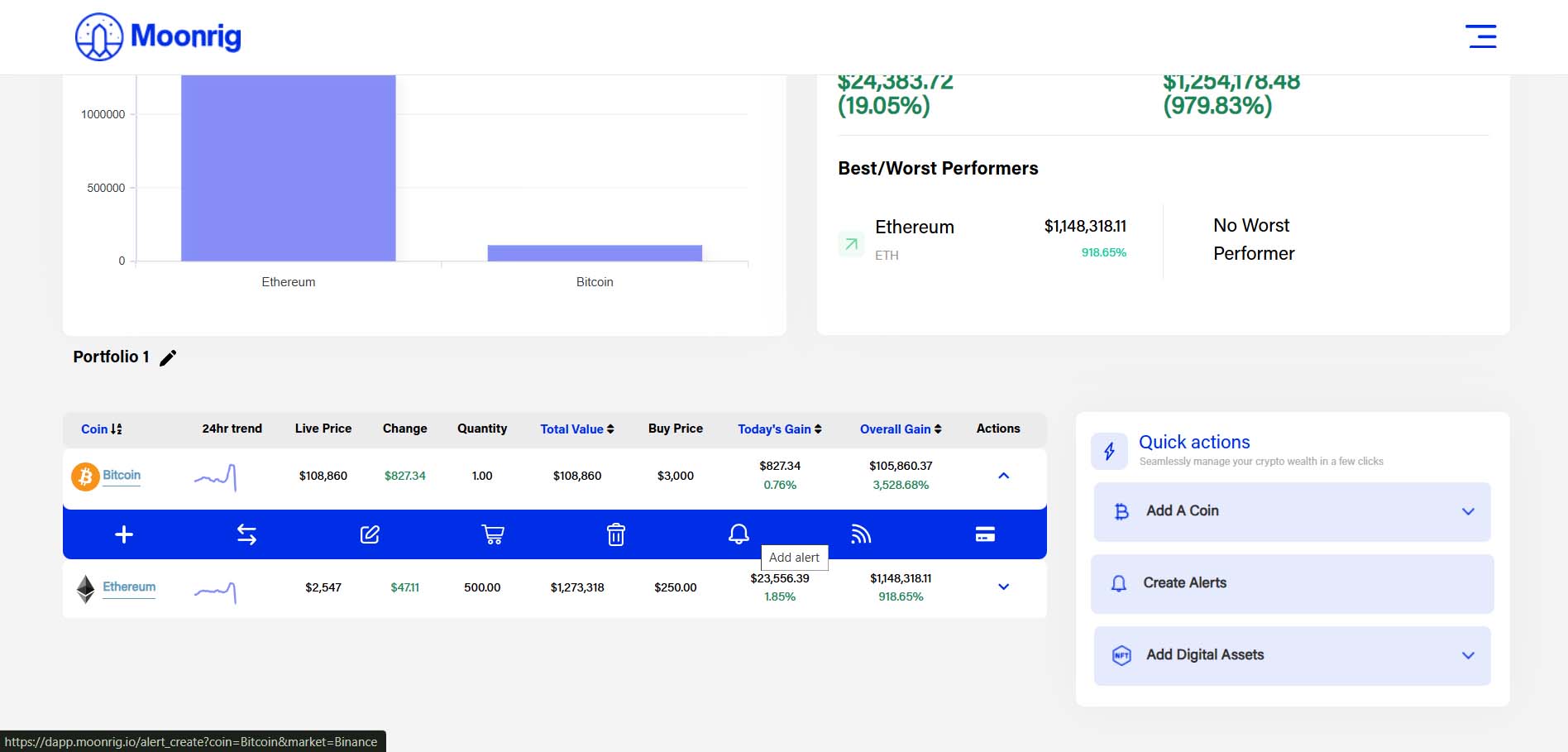Open the hamburger menu in the header
Viewport: 1568px width, 752px height.
coord(1480,36)
